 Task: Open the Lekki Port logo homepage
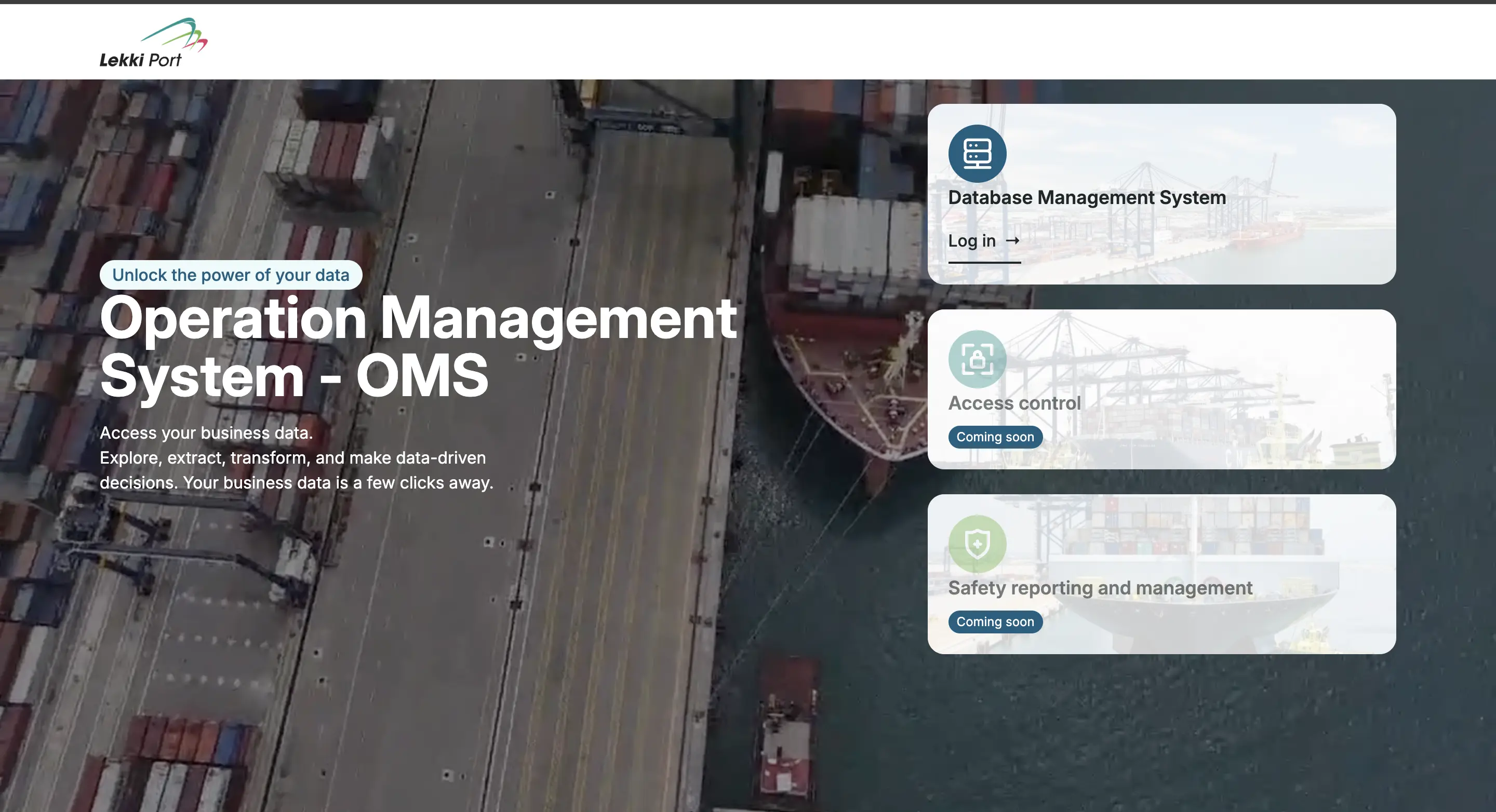tap(154, 43)
